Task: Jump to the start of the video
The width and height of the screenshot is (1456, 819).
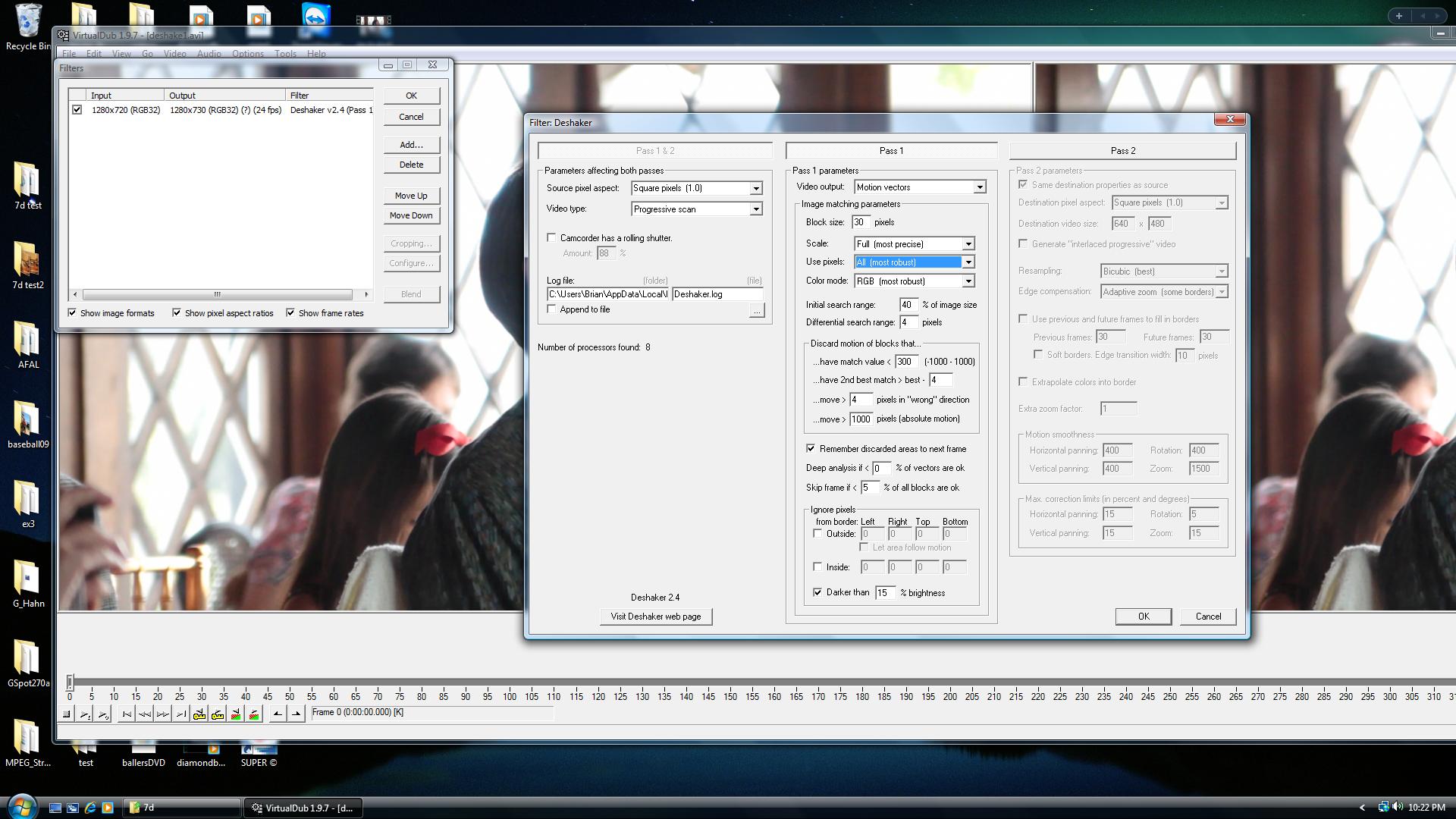Action: [127, 714]
